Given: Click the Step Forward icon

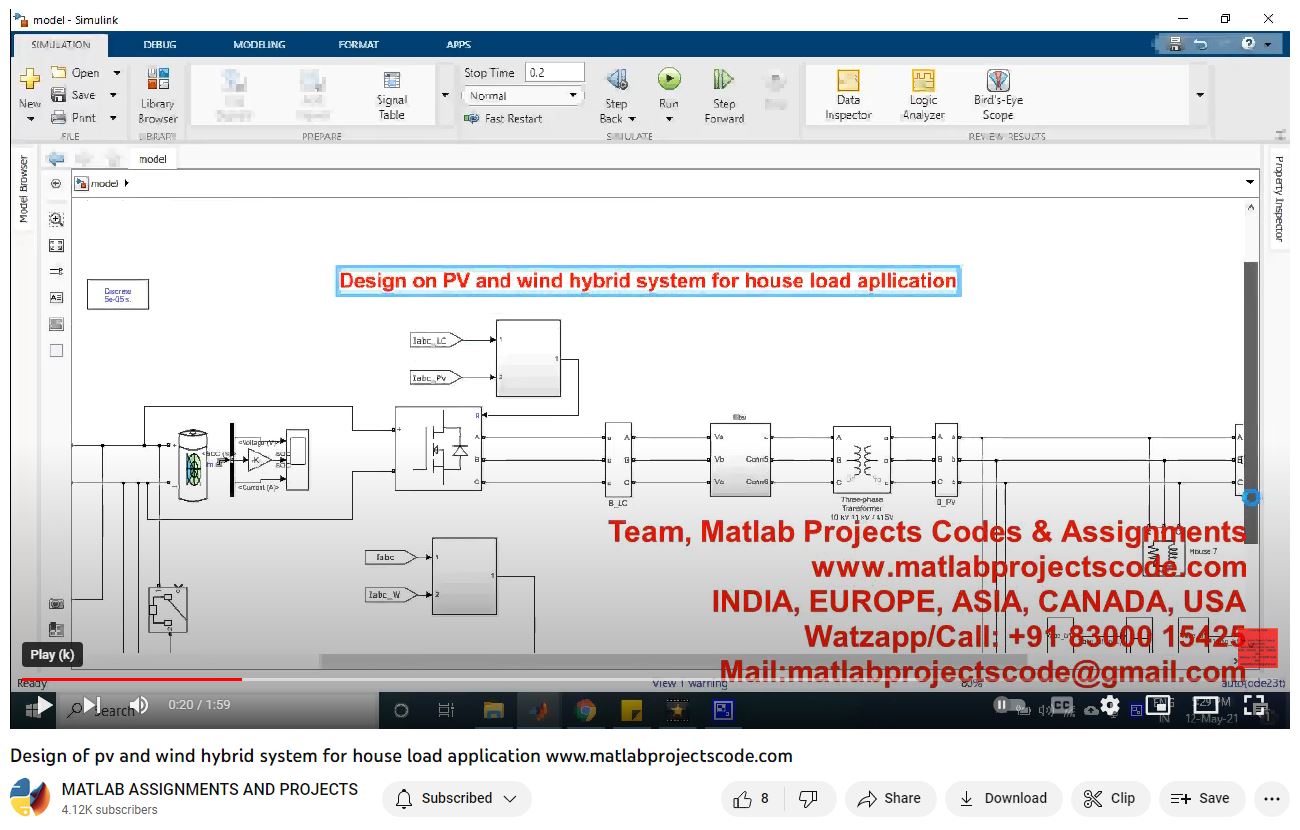Looking at the screenshot, I should pos(724,80).
